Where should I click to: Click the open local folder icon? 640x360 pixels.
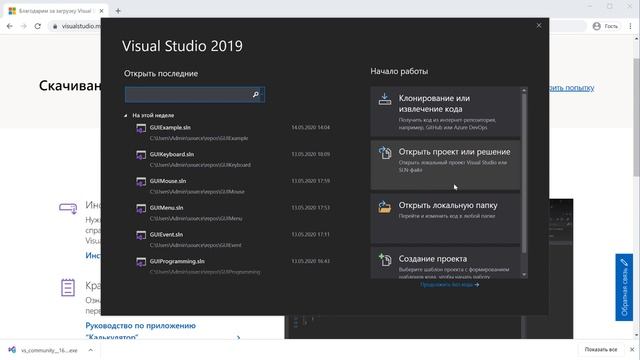coord(384,207)
